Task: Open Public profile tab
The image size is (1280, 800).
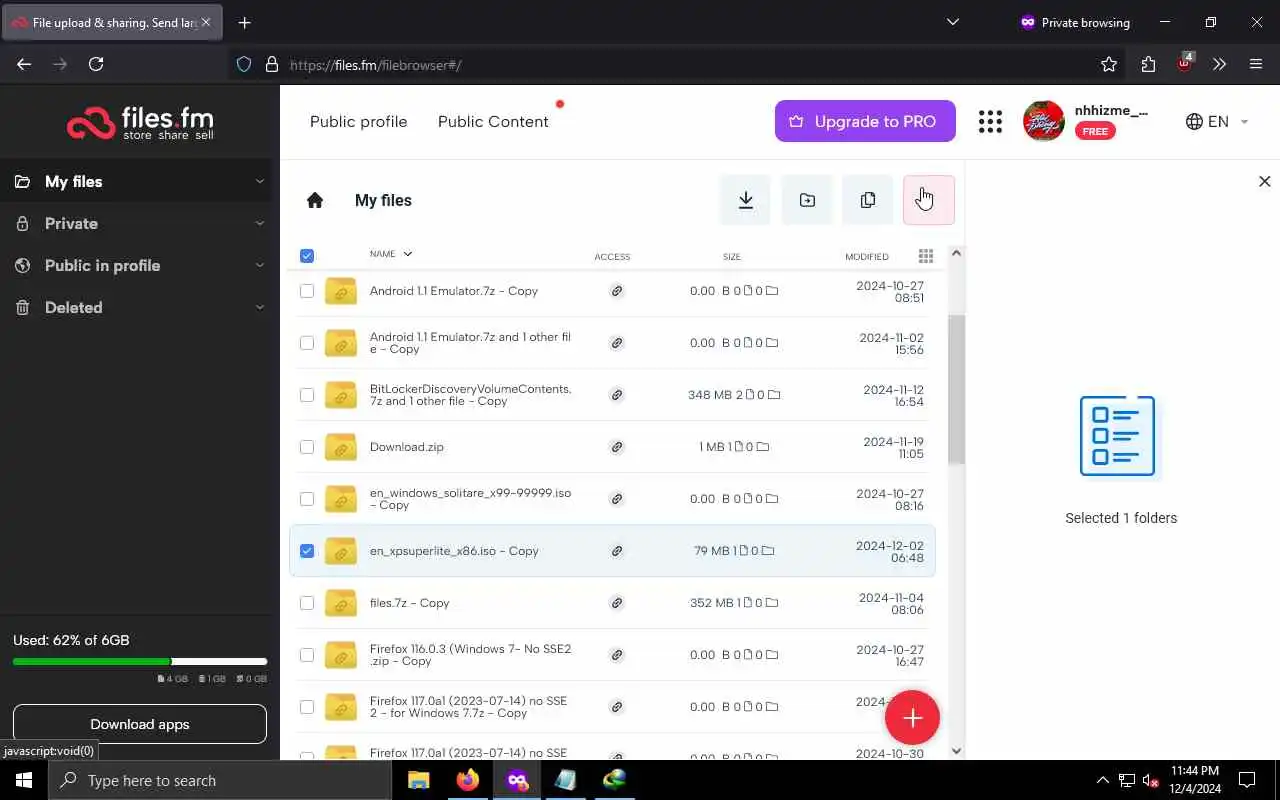Action: [358, 121]
